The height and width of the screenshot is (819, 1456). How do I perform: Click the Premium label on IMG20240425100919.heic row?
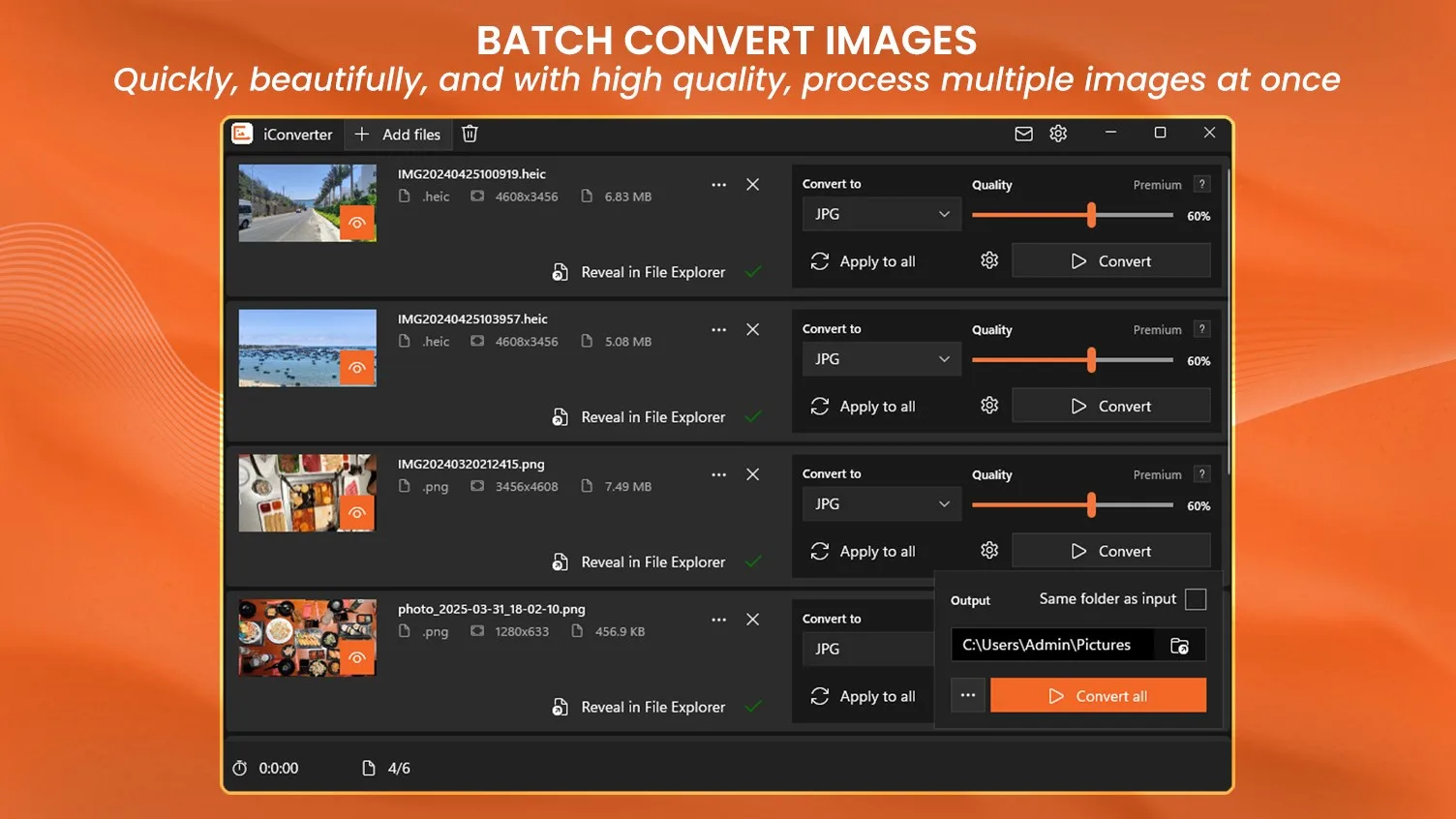tap(1157, 185)
